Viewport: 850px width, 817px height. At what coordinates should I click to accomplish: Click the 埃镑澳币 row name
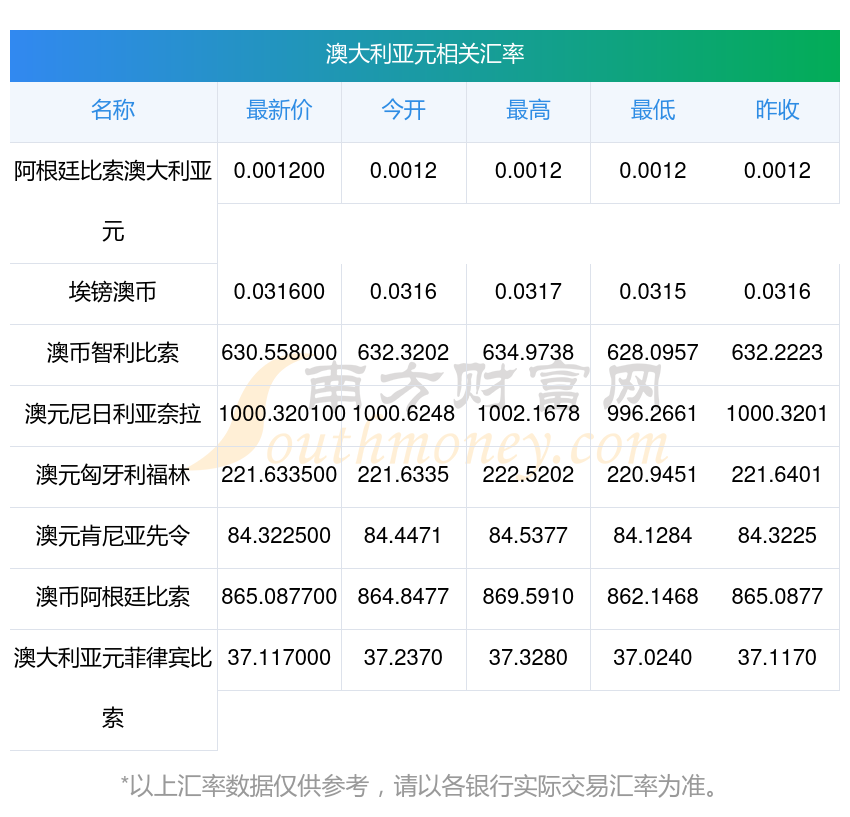113,292
